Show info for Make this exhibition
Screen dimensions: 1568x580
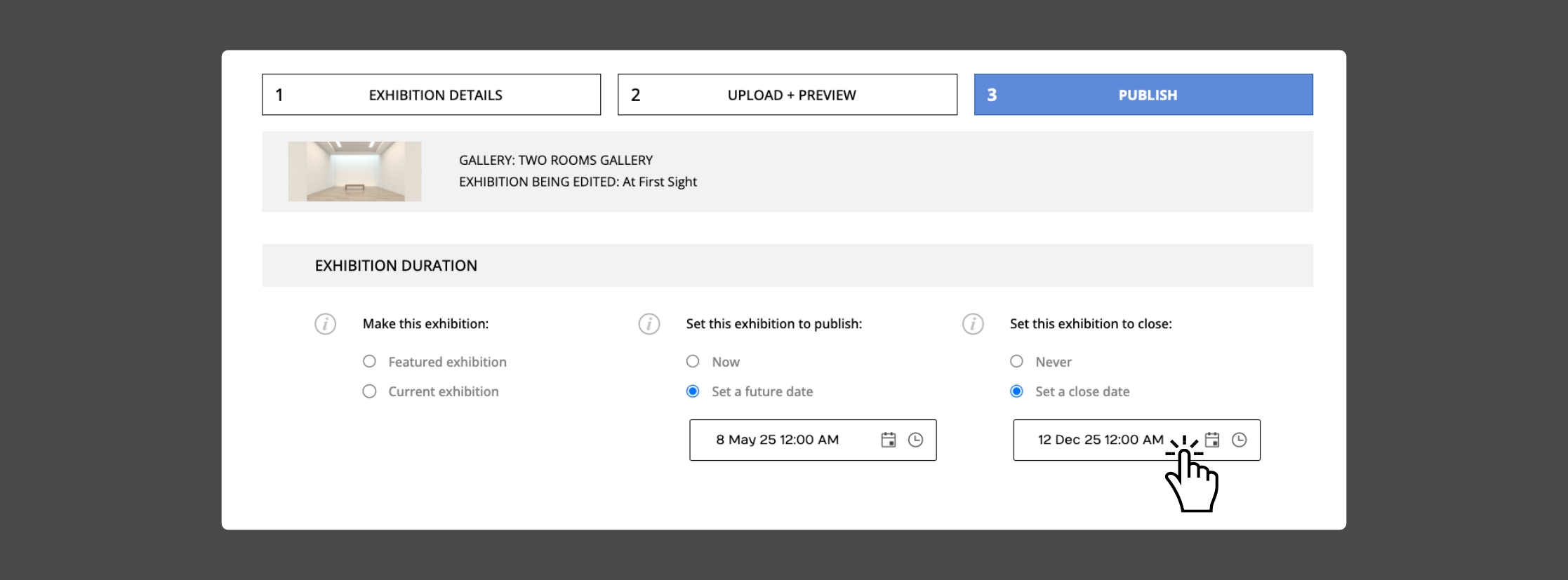point(325,324)
